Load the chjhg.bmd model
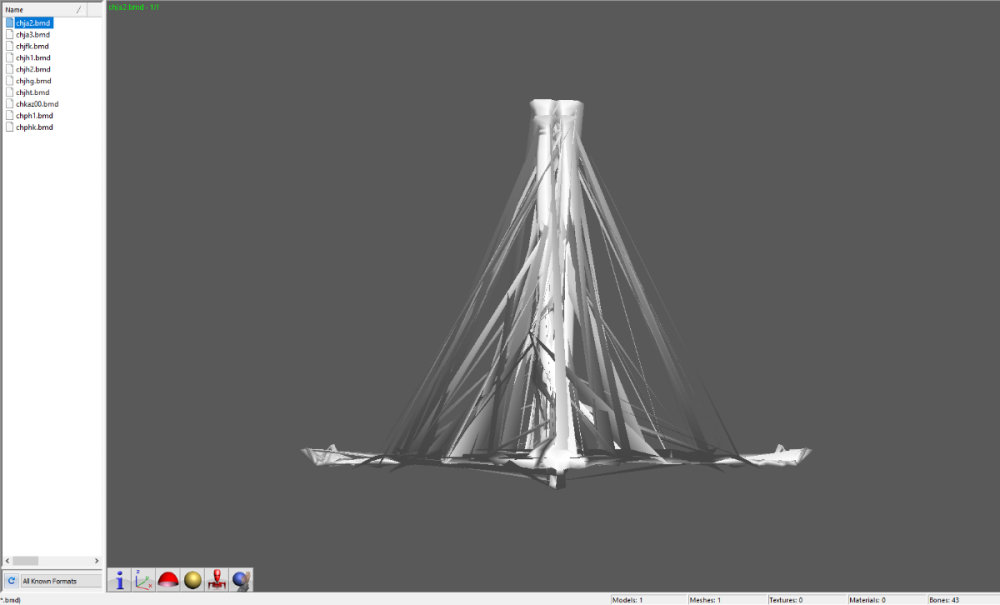The height and width of the screenshot is (605, 1000). [33, 81]
